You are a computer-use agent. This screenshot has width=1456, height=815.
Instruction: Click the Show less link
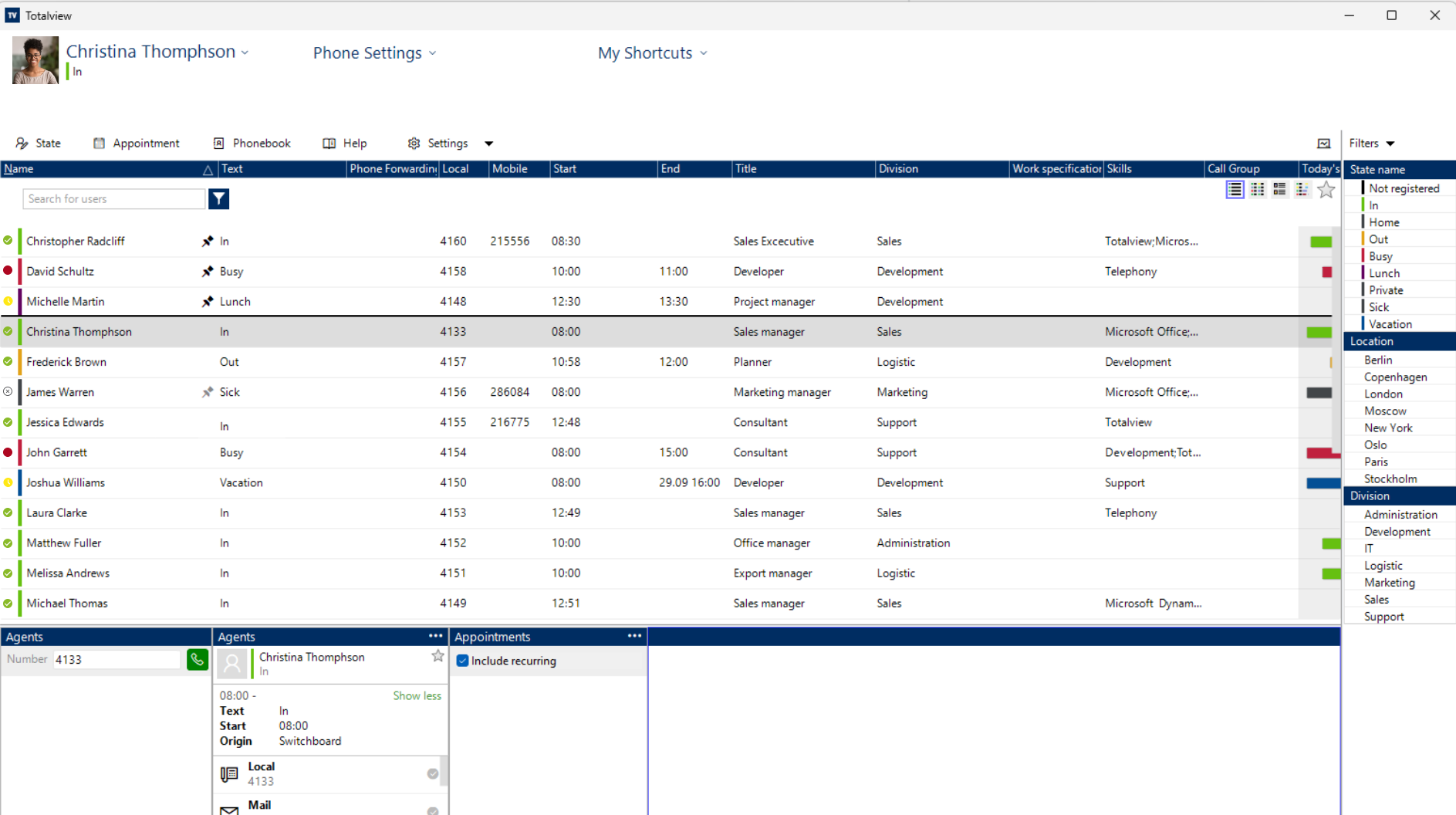click(417, 695)
